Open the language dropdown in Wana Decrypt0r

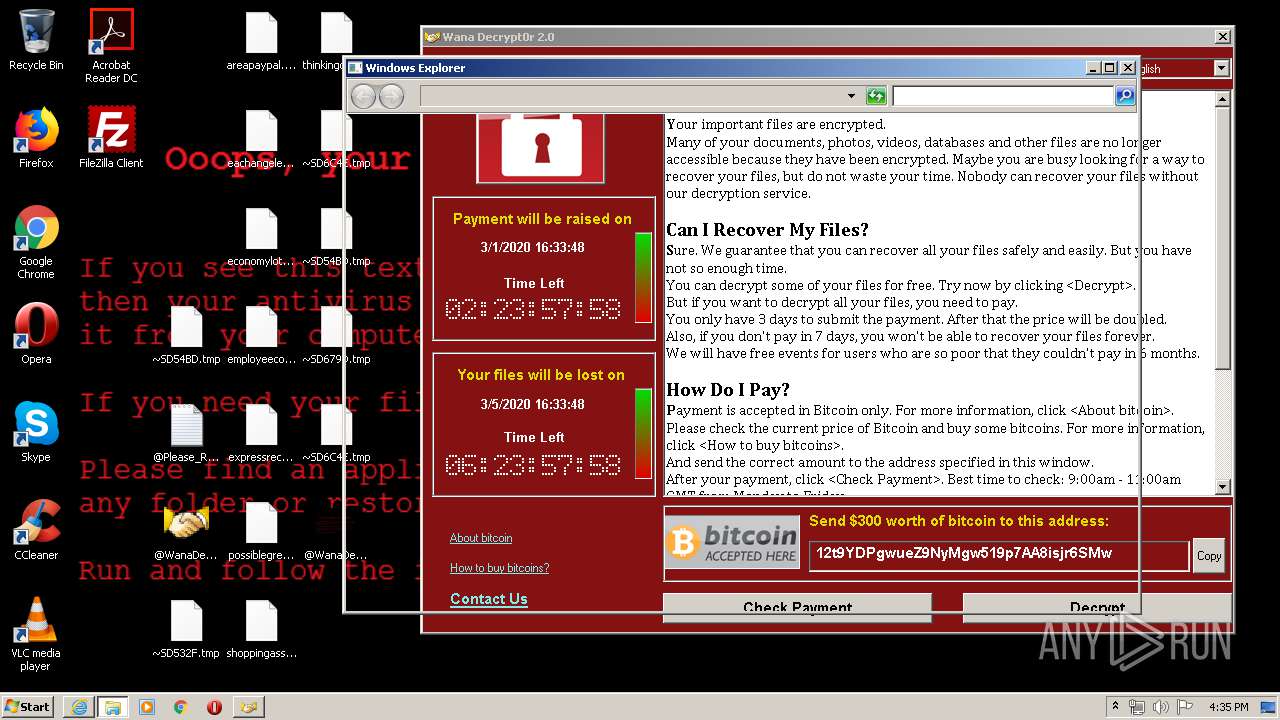tap(1221, 68)
